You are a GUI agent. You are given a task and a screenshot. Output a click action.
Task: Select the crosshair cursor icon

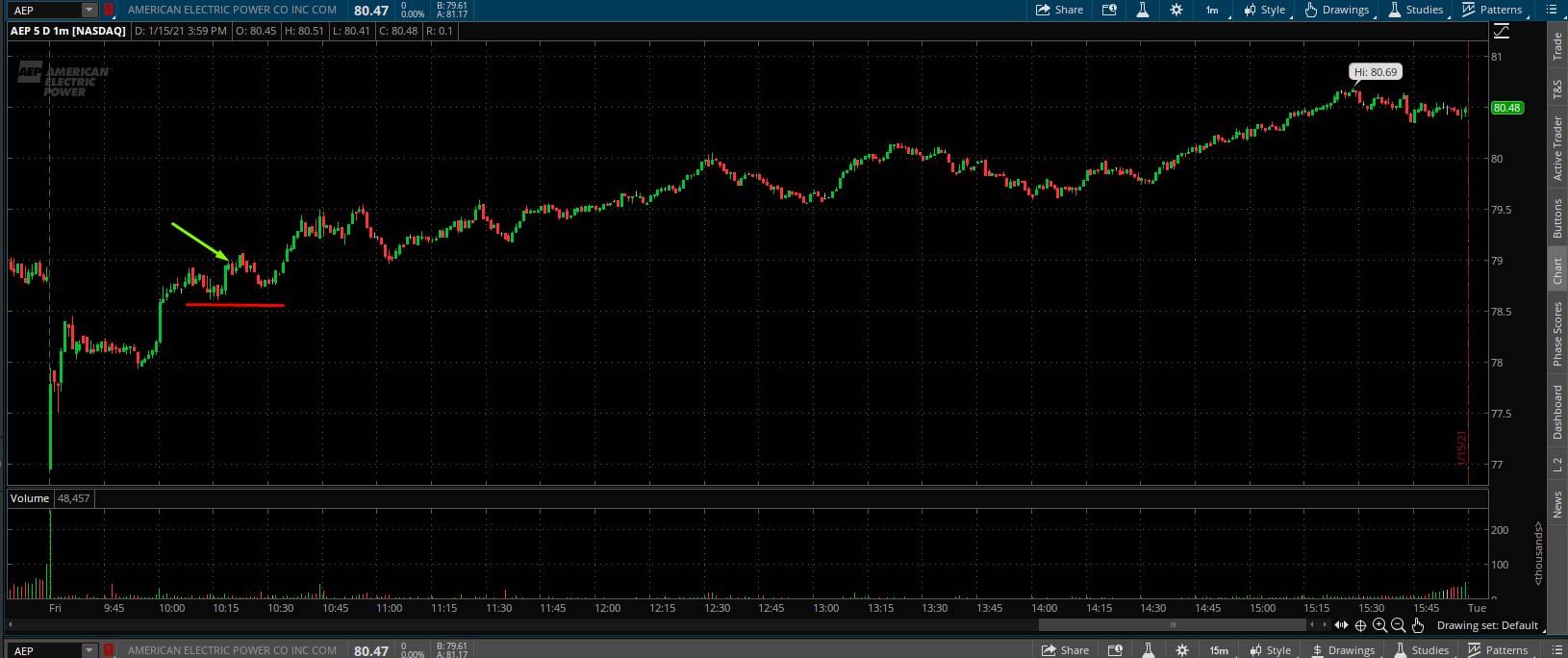(1360, 625)
